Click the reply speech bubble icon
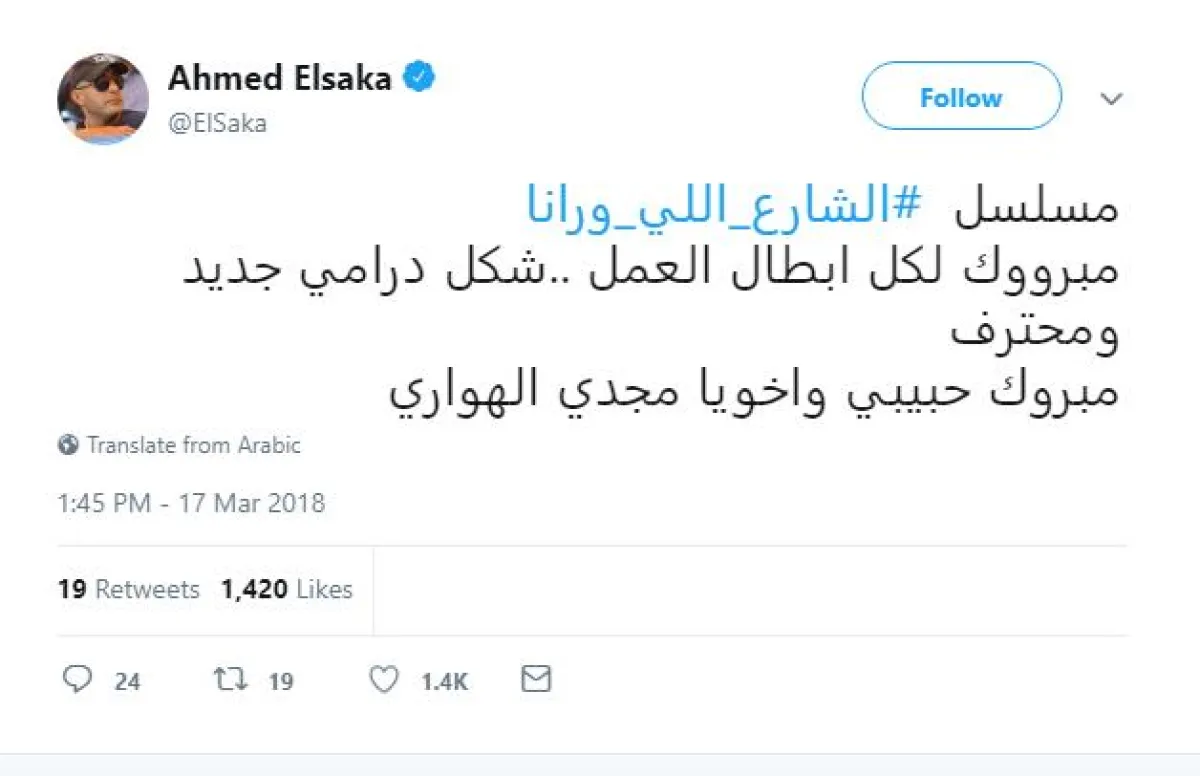This screenshot has width=1200, height=776. coord(77,681)
